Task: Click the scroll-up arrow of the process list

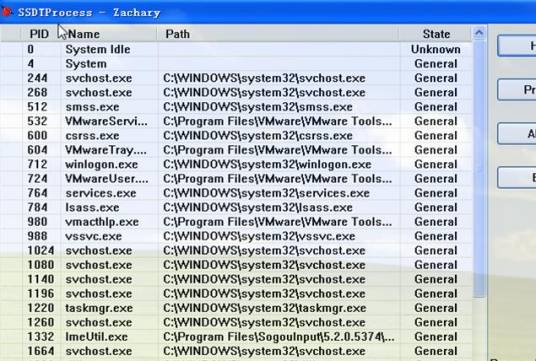Action: click(x=479, y=34)
